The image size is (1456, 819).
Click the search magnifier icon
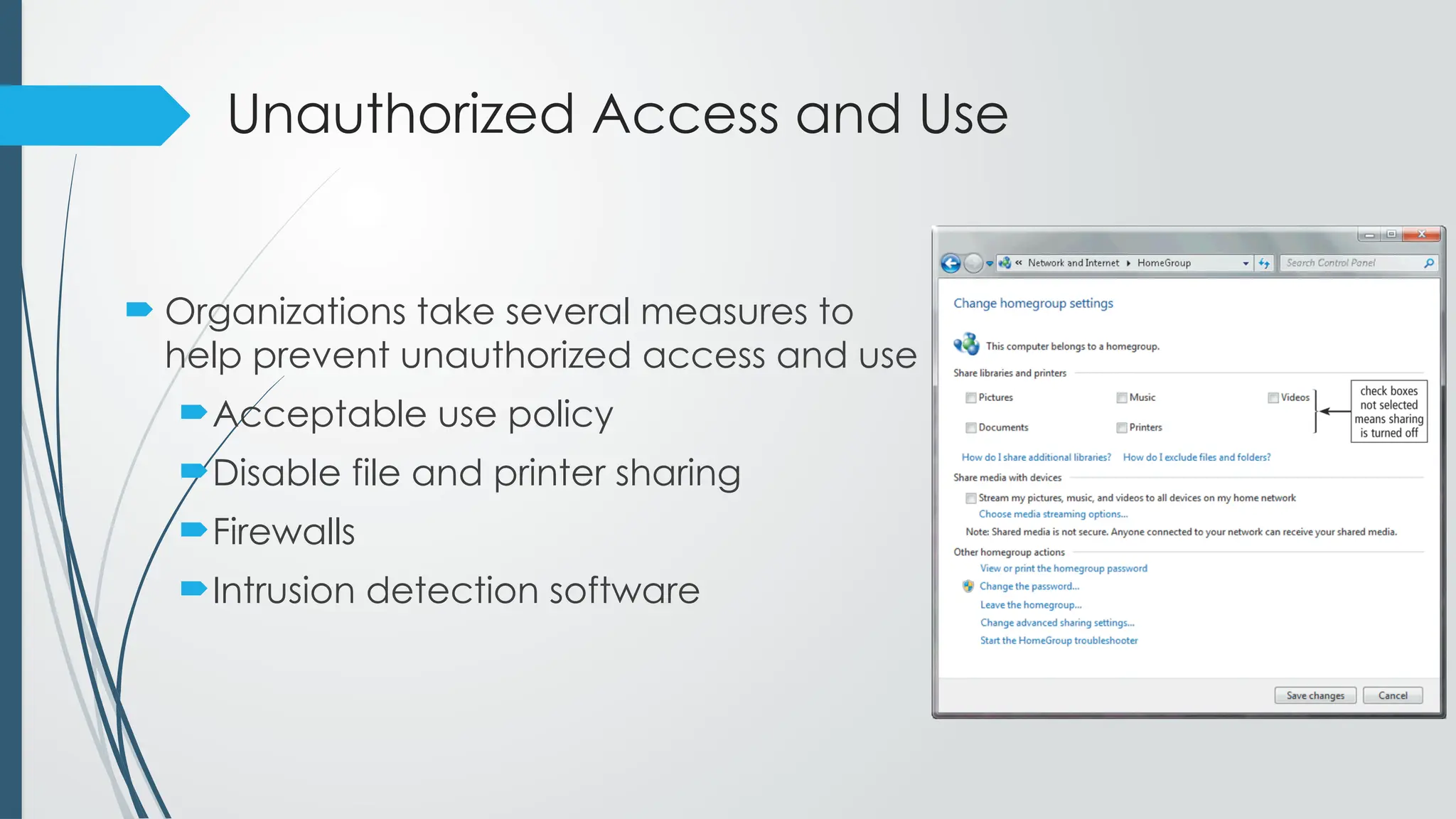click(1429, 263)
